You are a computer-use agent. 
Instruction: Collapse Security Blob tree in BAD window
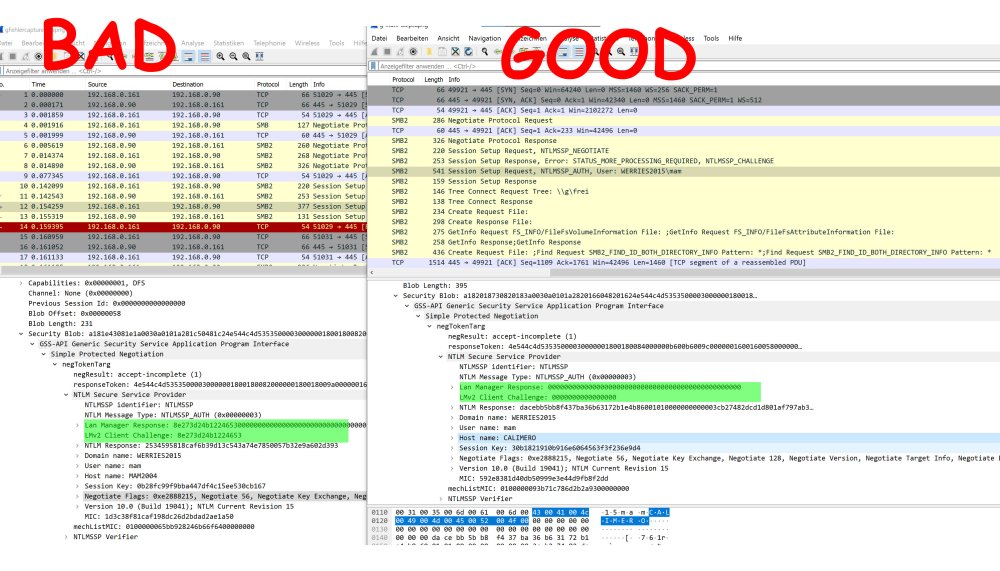(21, 334)
